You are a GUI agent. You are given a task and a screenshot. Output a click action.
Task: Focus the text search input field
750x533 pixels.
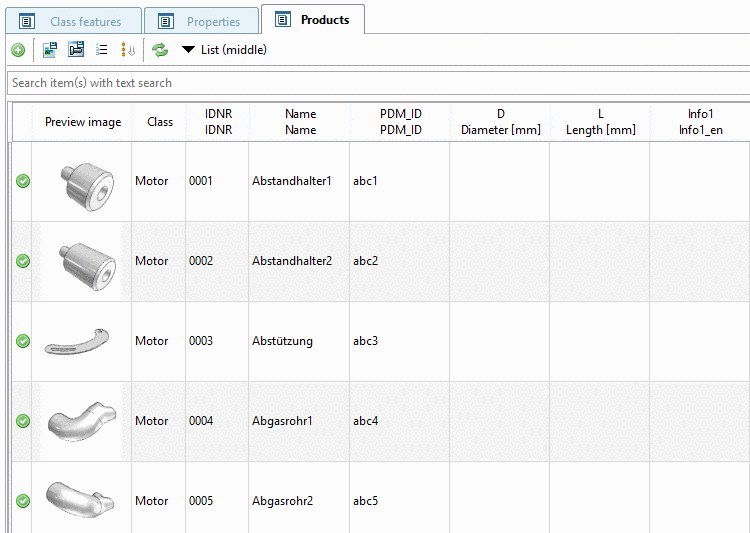[x=378, y=83]
